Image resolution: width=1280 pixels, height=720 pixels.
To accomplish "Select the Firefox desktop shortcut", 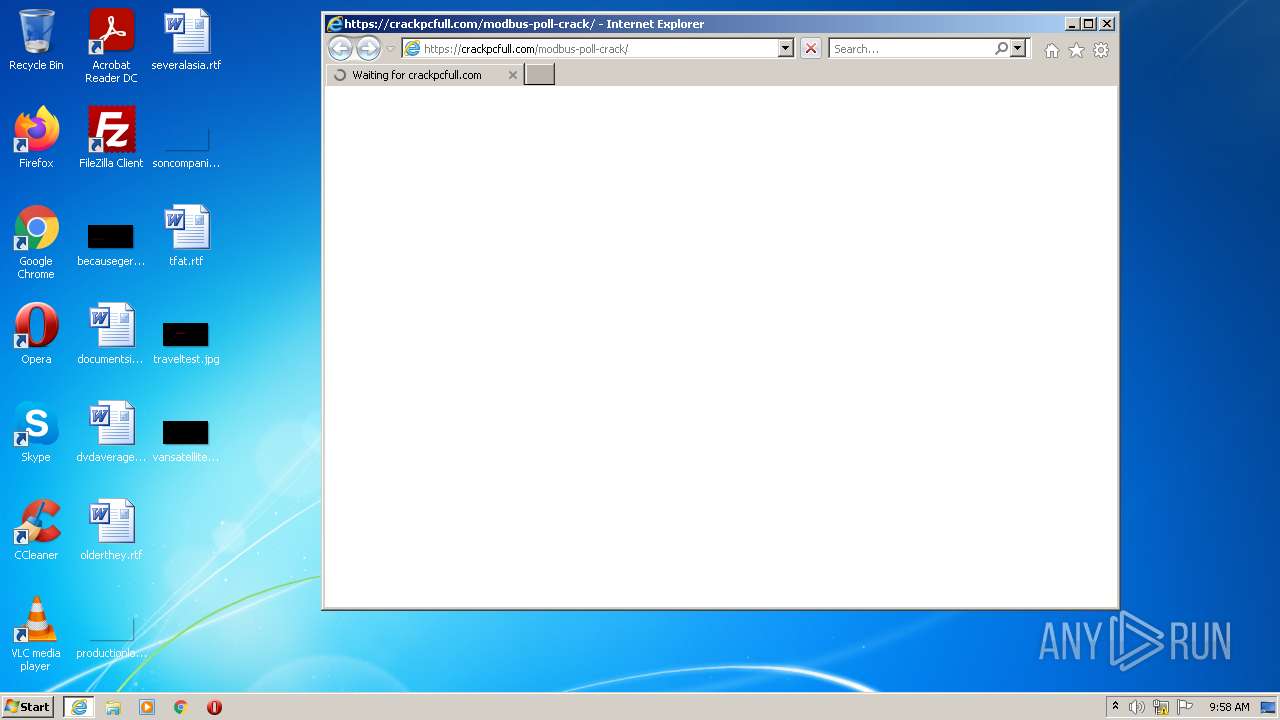I will (x=36, y=137).
